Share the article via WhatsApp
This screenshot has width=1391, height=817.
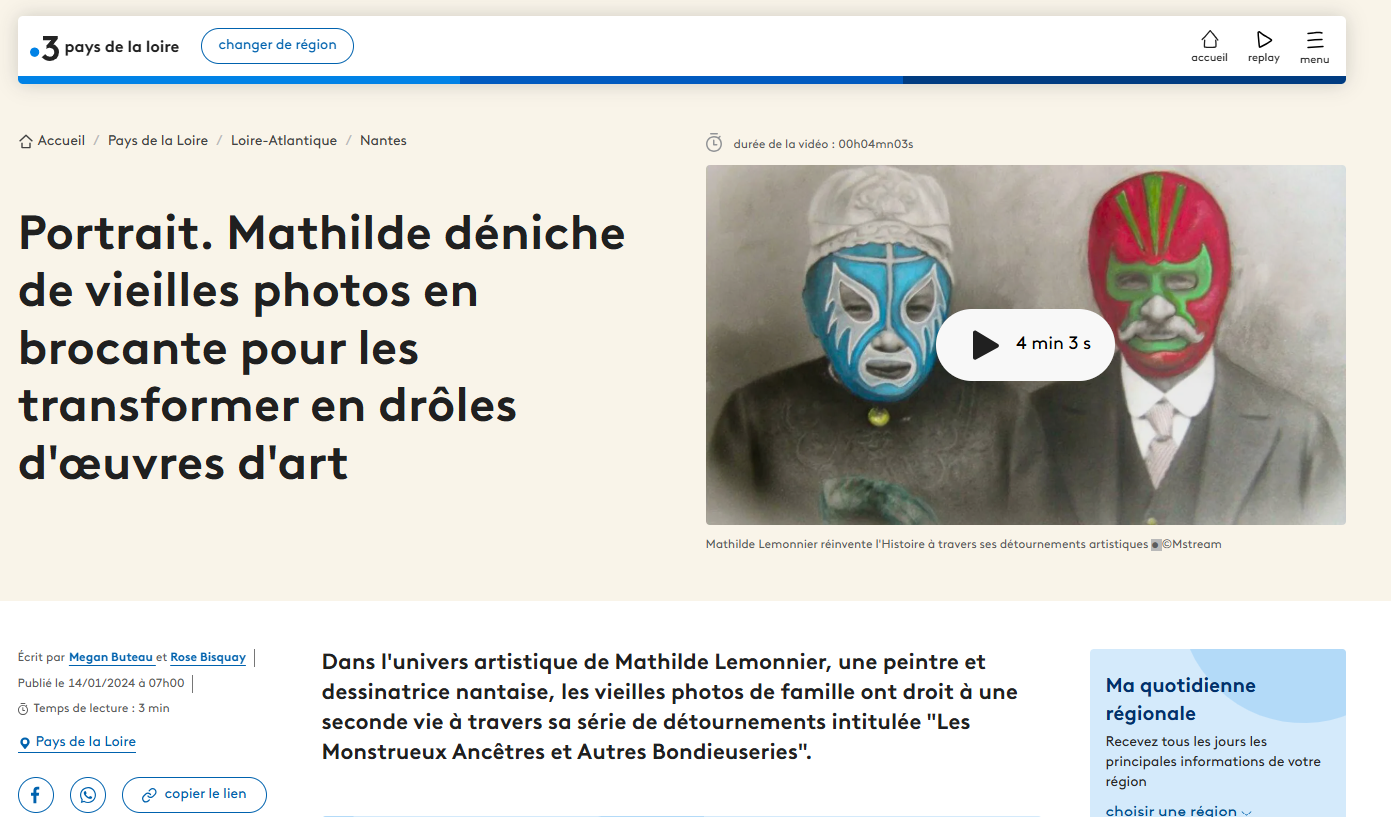(88, 795)
